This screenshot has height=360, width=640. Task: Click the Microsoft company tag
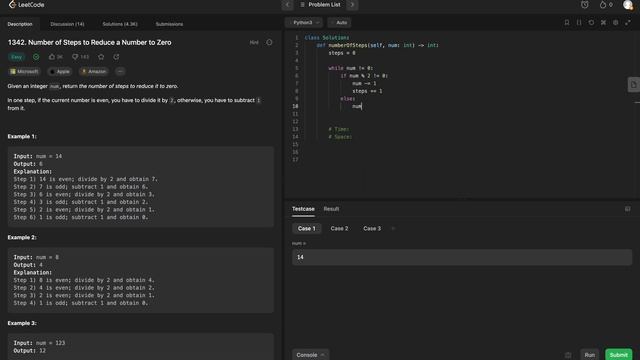pyautogui.click(x=24, y=71)
